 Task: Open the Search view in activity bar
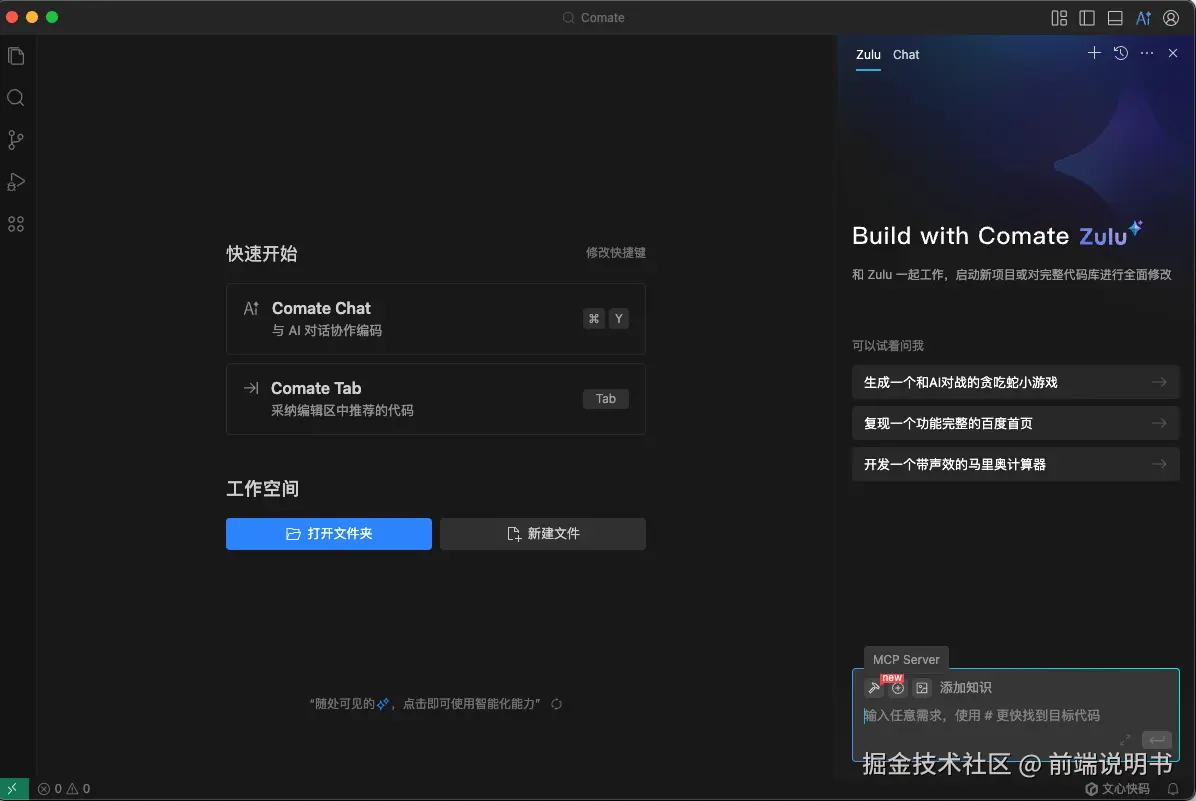(x=16, y=98)
